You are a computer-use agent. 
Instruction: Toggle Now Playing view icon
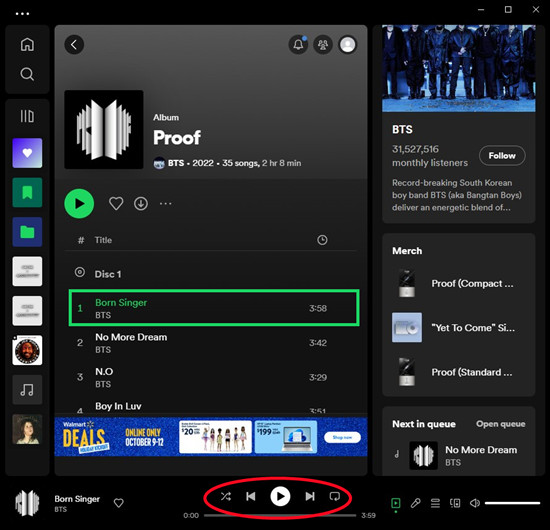point(396,503)
